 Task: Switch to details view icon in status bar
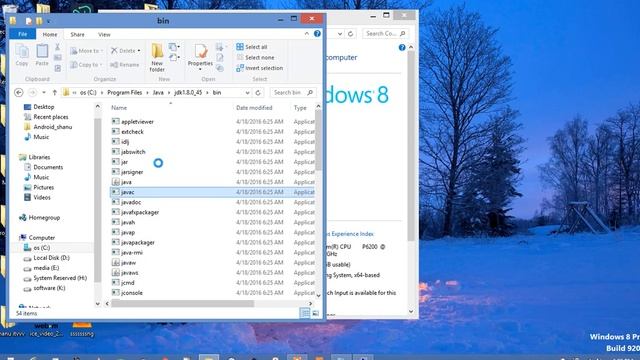click(304, 313)
